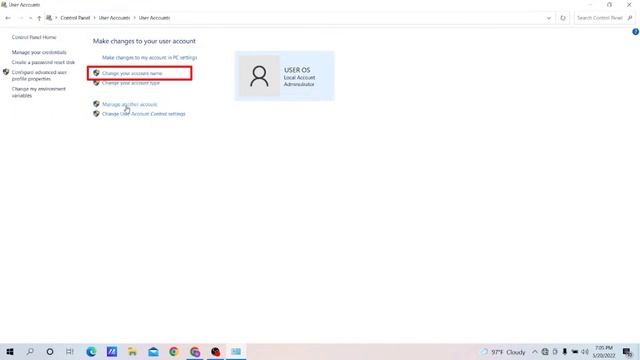Open 'Make changes to my account in PC settings'
The image size is (640, 360).
[x=149, y=58]
